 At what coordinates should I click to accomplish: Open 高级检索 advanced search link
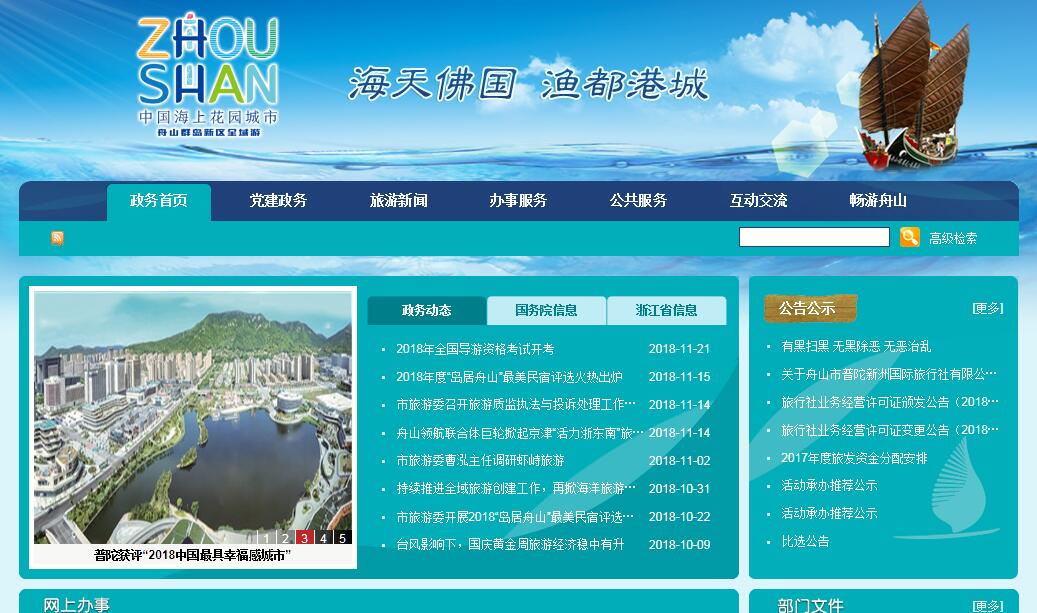[953, 238]
